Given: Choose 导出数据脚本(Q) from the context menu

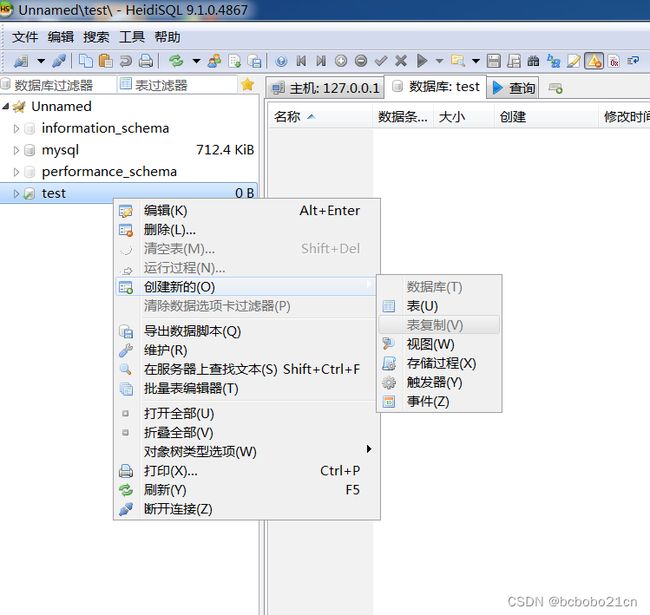Looking at the screenshot, I should point(246,332).
